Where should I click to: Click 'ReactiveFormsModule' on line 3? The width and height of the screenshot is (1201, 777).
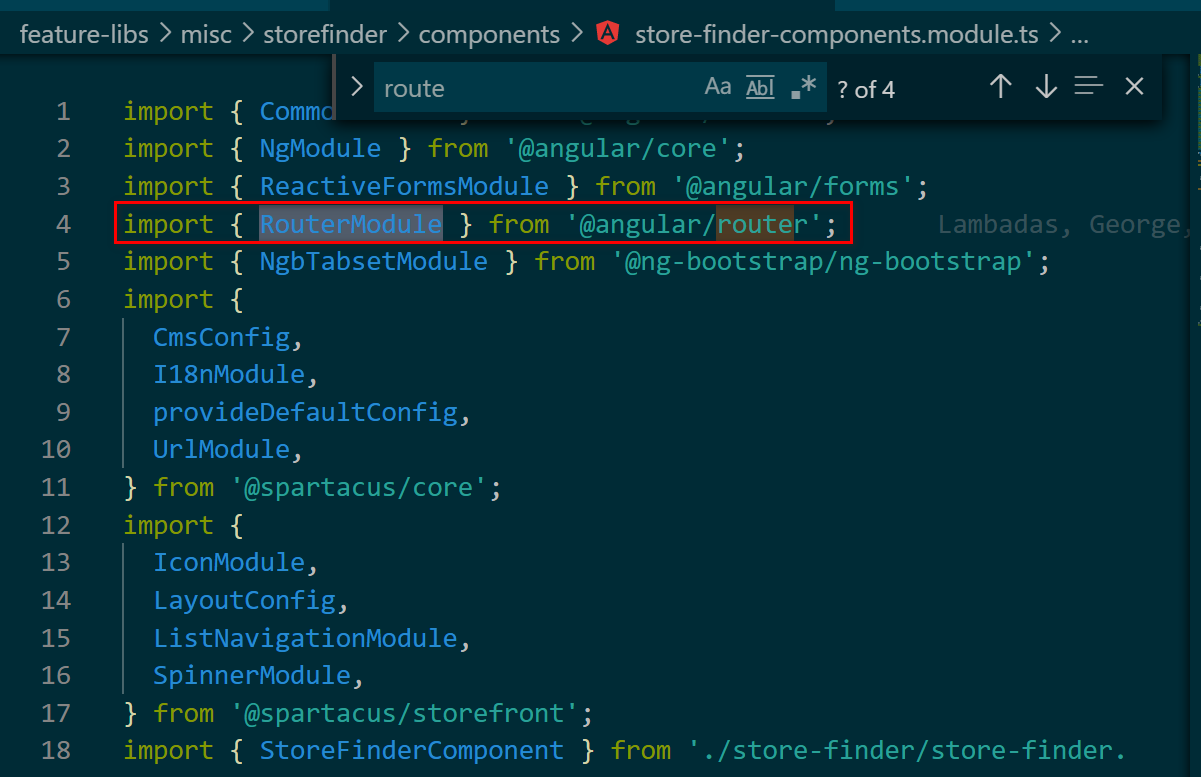point(404,186)
